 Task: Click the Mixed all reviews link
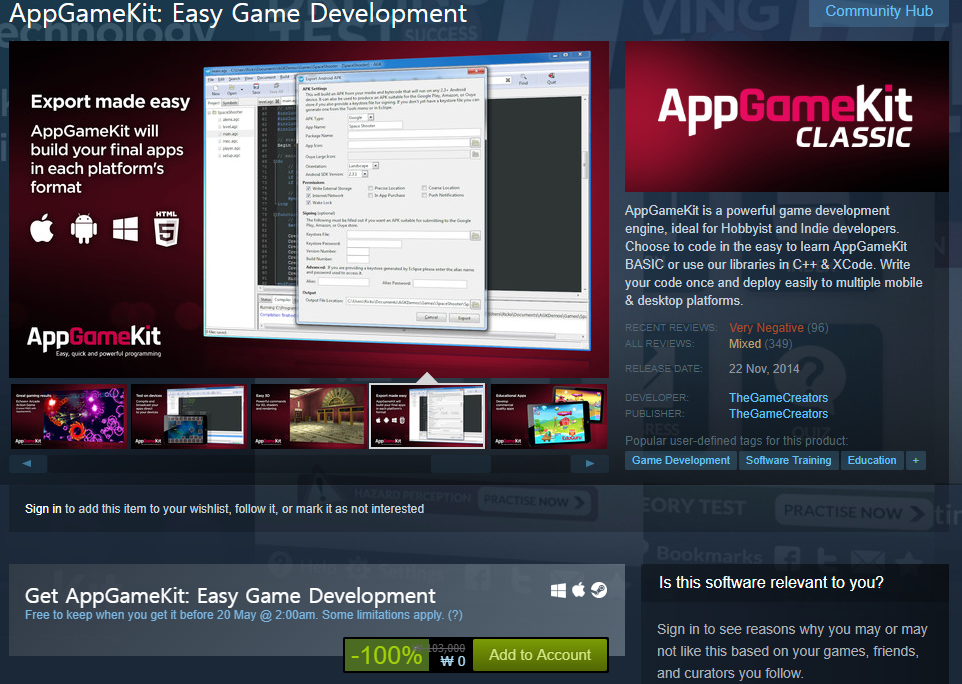click(x=745, y=343)
